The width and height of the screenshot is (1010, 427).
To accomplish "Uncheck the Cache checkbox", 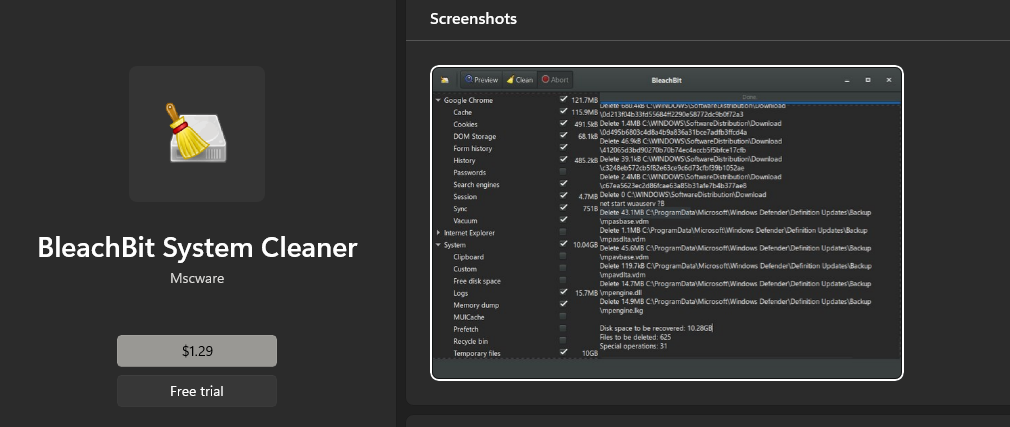I will (x=564, y=111).
